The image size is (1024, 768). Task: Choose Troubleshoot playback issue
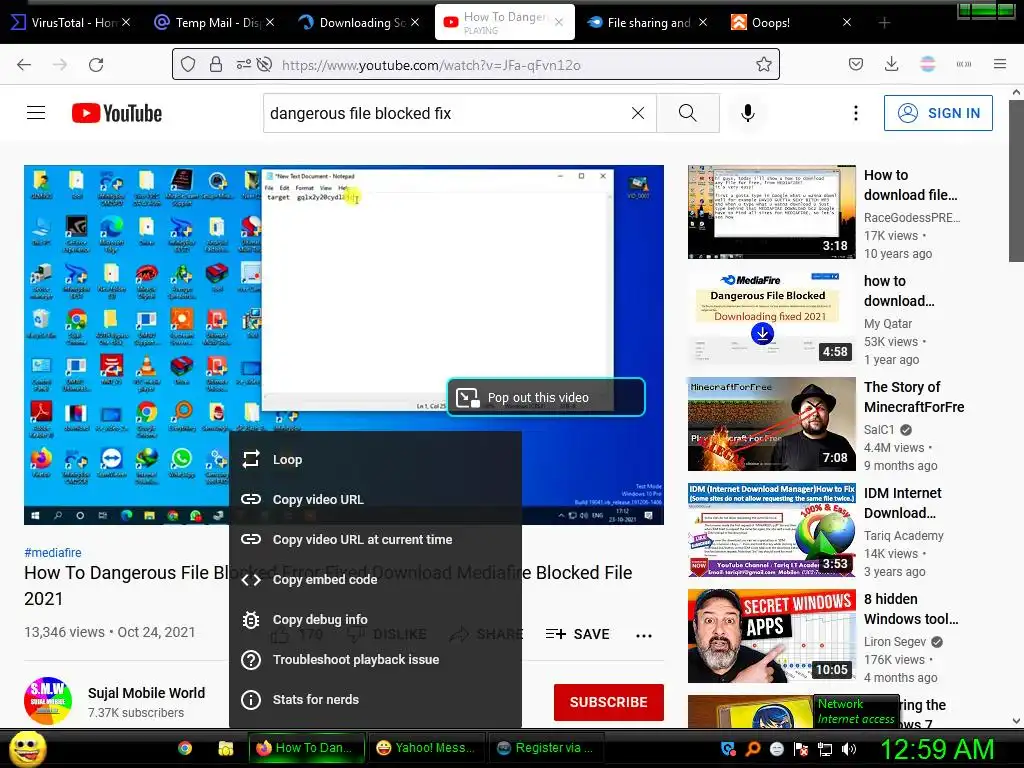point(375,660)
